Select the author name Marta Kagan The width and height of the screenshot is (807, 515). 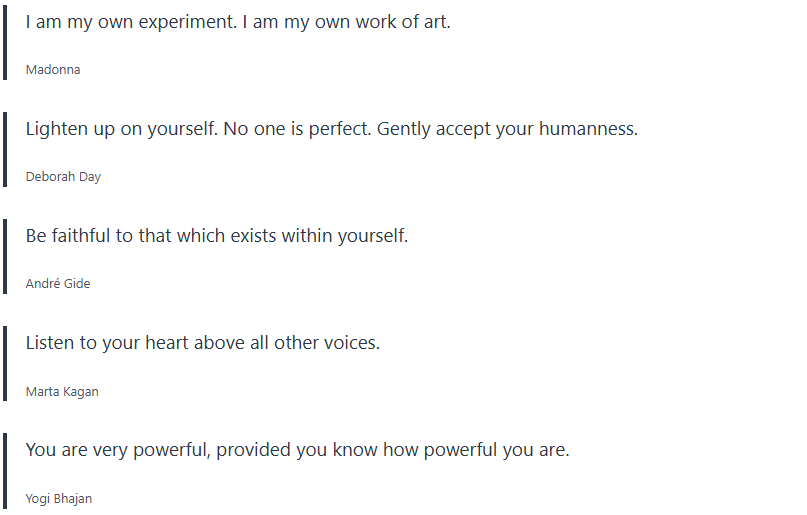(x=62, y=392)
